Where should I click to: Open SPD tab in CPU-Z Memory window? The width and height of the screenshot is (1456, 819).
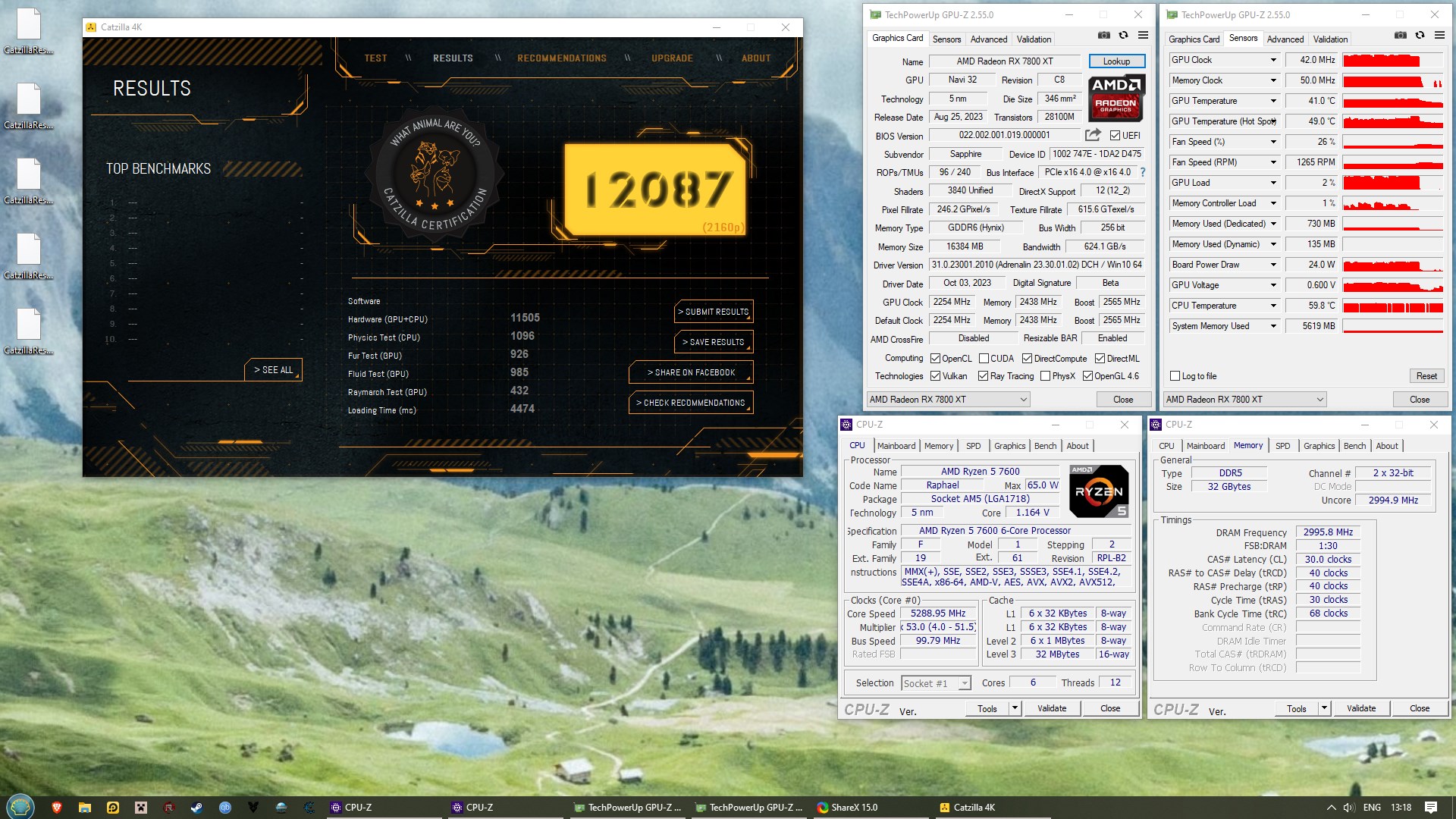point(1282,446)
